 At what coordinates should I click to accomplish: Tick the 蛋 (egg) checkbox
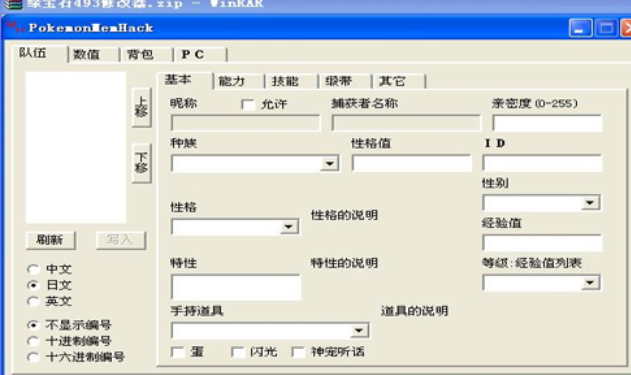pos(178,352)
